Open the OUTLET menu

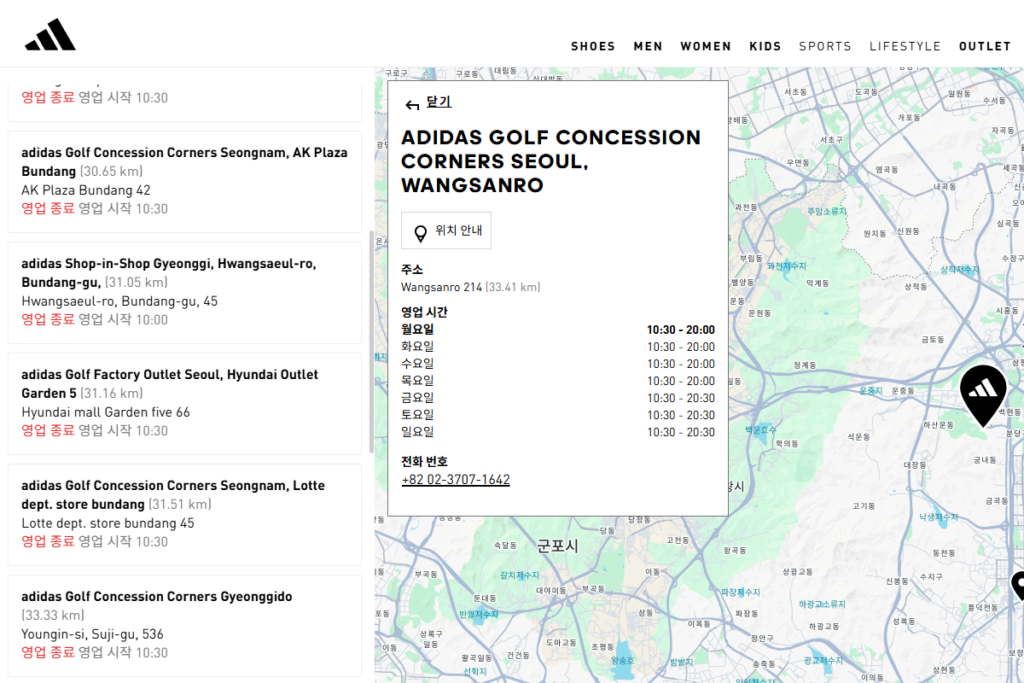(985, 46)
